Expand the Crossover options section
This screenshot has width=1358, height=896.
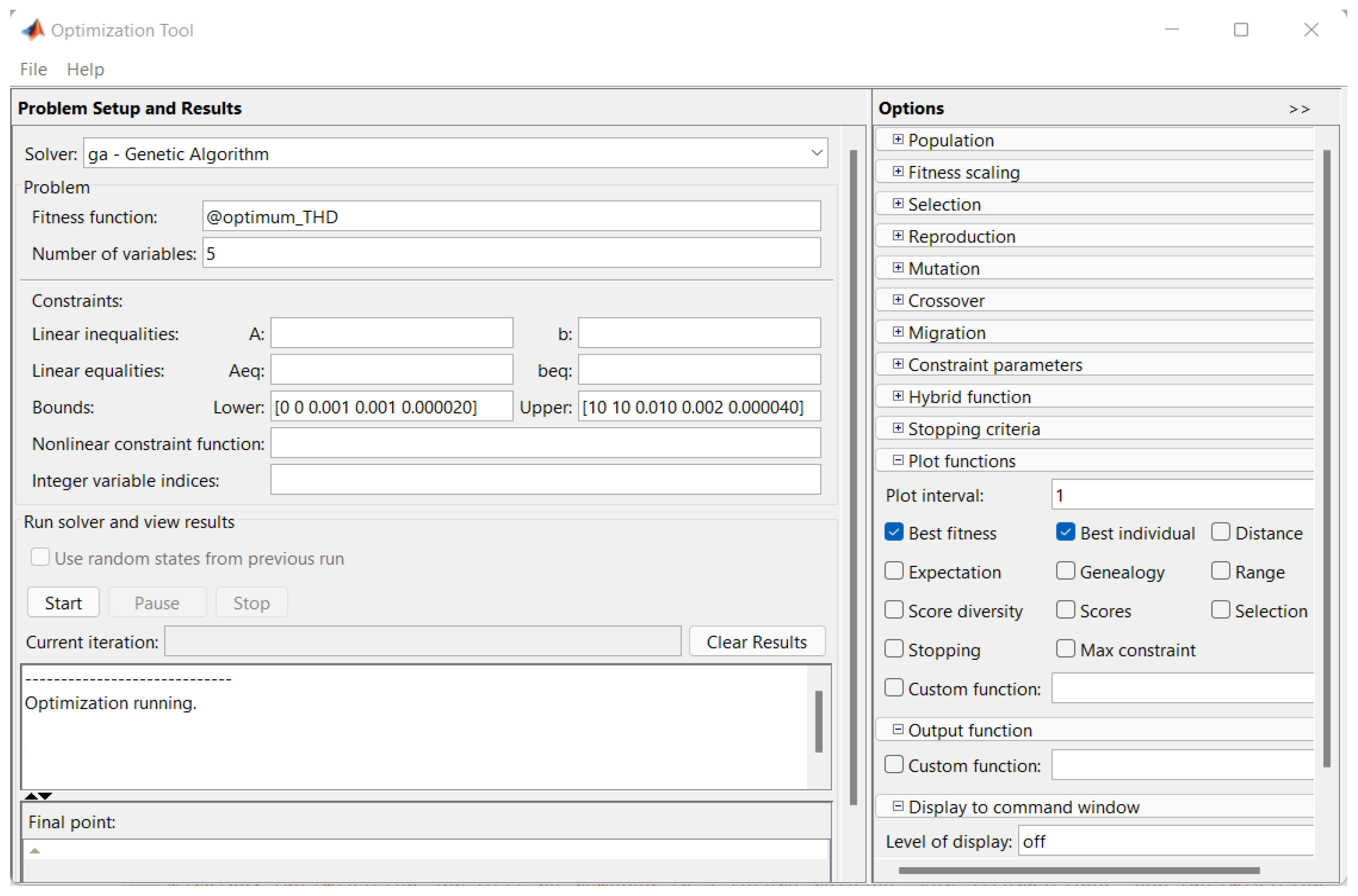point(898,300)
